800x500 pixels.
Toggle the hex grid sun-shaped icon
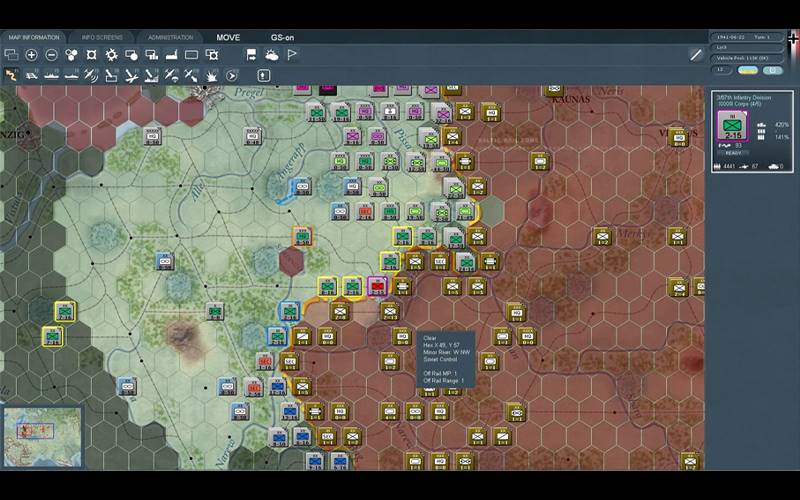[x=111, y=55]
